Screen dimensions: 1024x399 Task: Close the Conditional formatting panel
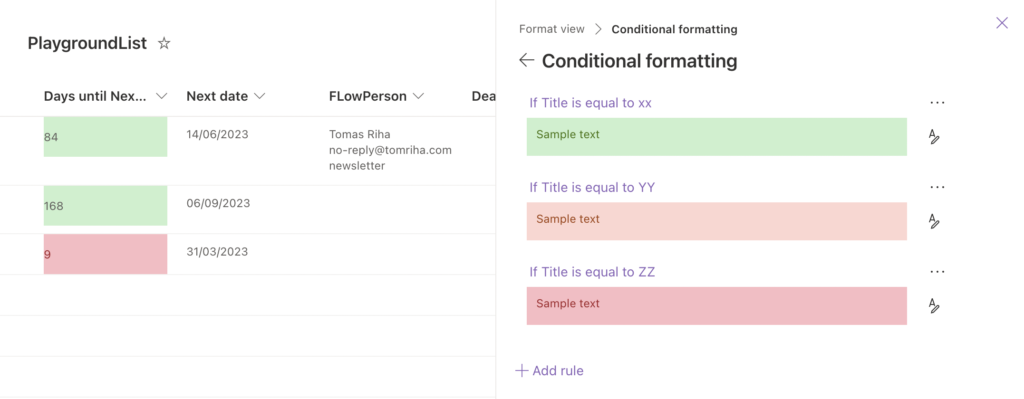click(x=1002, y=23)
